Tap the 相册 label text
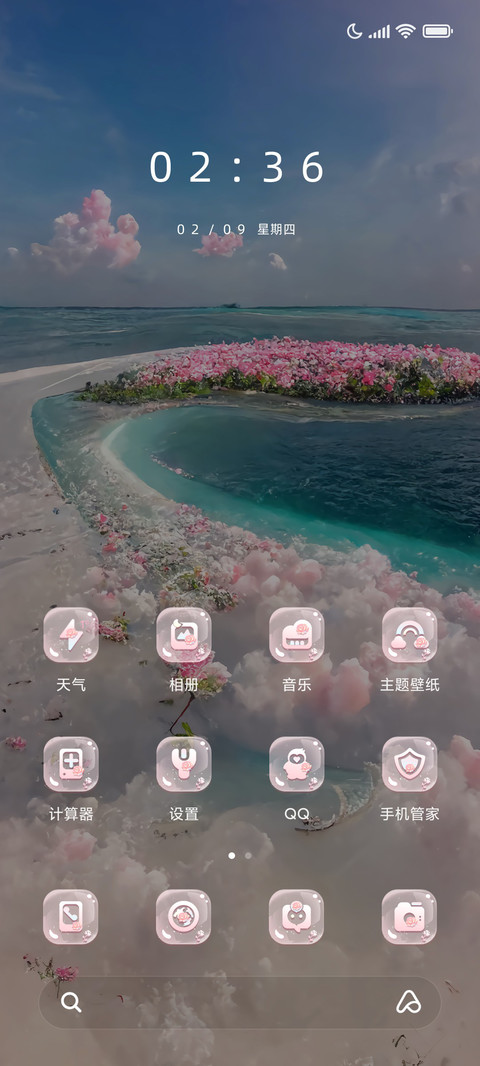 click(184, 685)
